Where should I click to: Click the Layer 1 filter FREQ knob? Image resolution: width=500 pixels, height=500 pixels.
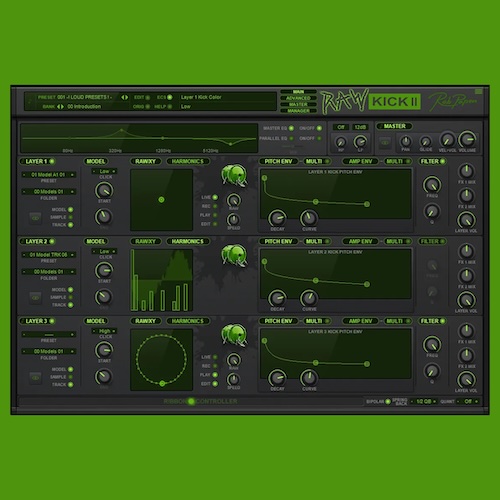(432, 185)
